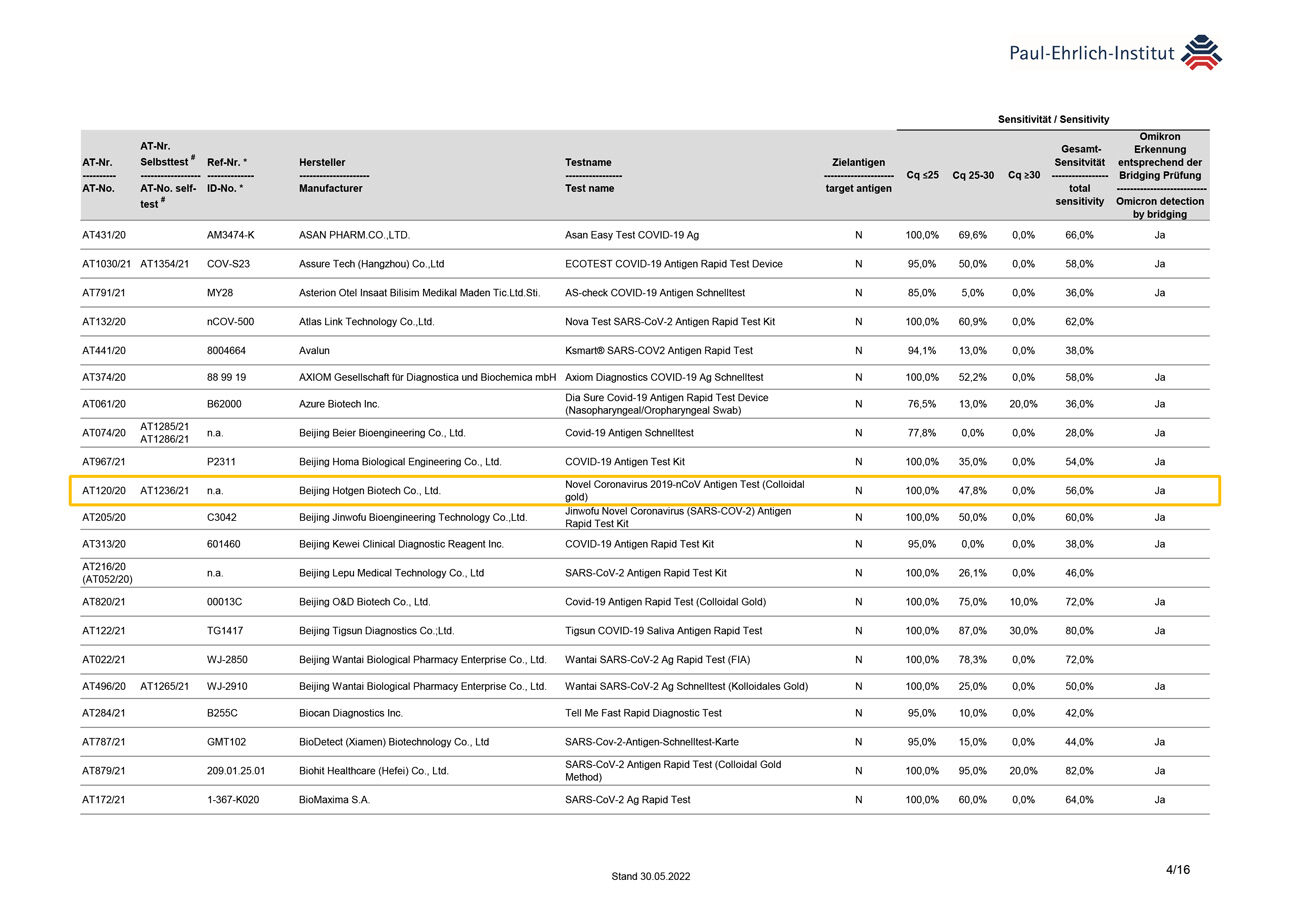The height and width of the screenshot is (919, 1300).
Task: Click the Gesamt-Sensitivität total sensitivity header
Action: point(1079,175)
